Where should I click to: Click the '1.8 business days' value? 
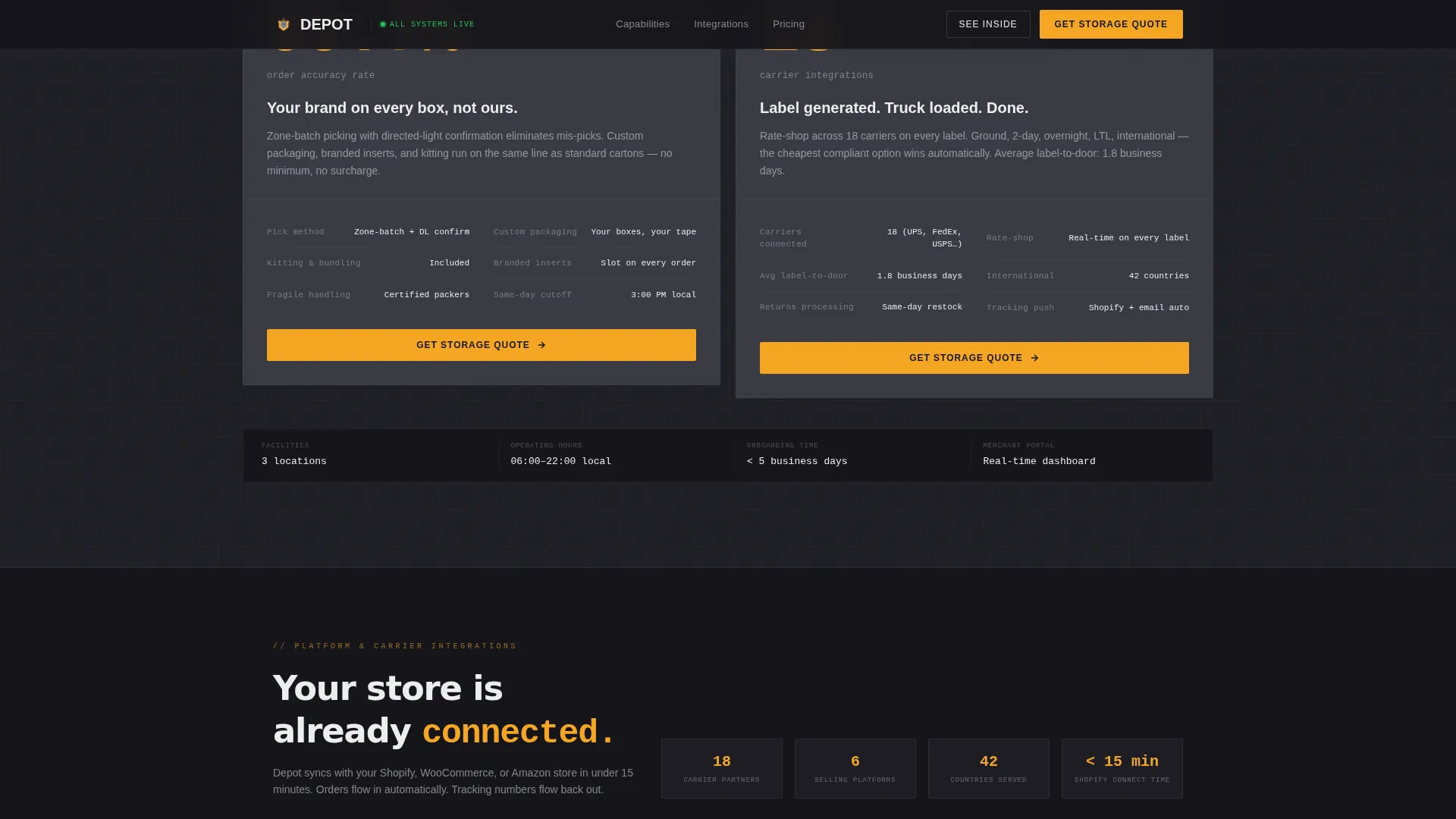[x=920, y=276]
